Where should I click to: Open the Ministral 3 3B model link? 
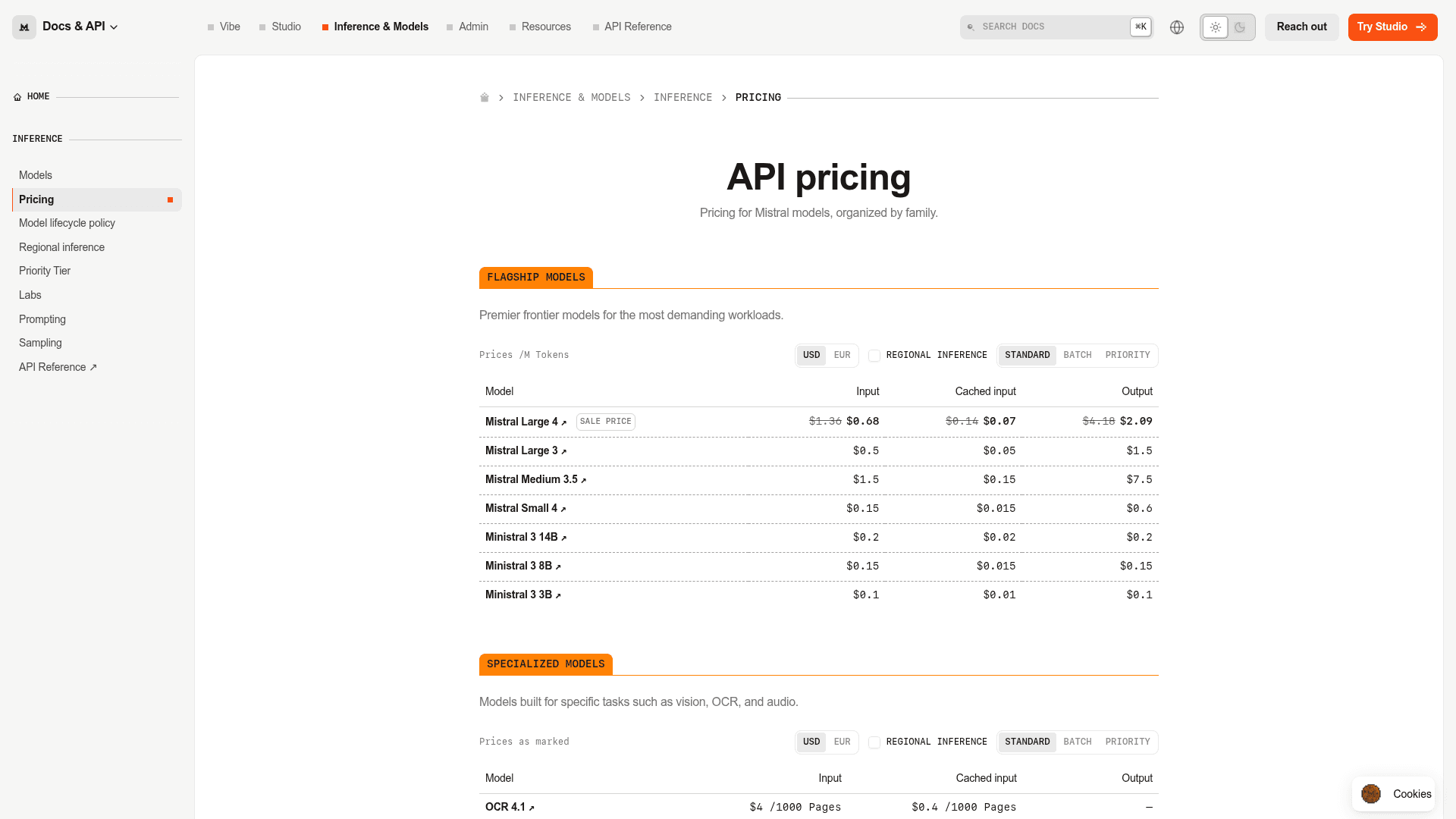(x=523, y=595)
